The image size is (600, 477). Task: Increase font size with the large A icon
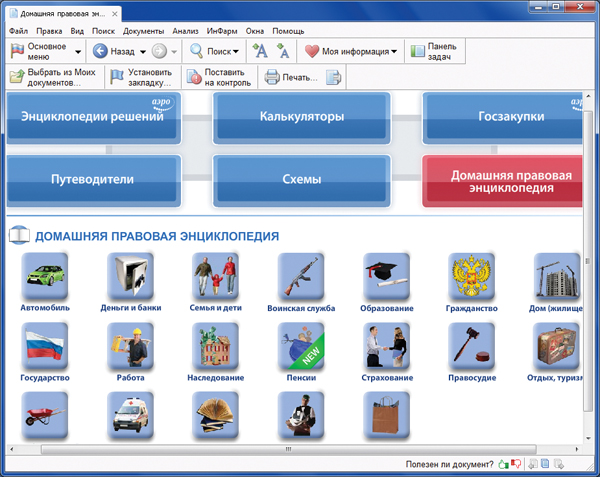260,51
